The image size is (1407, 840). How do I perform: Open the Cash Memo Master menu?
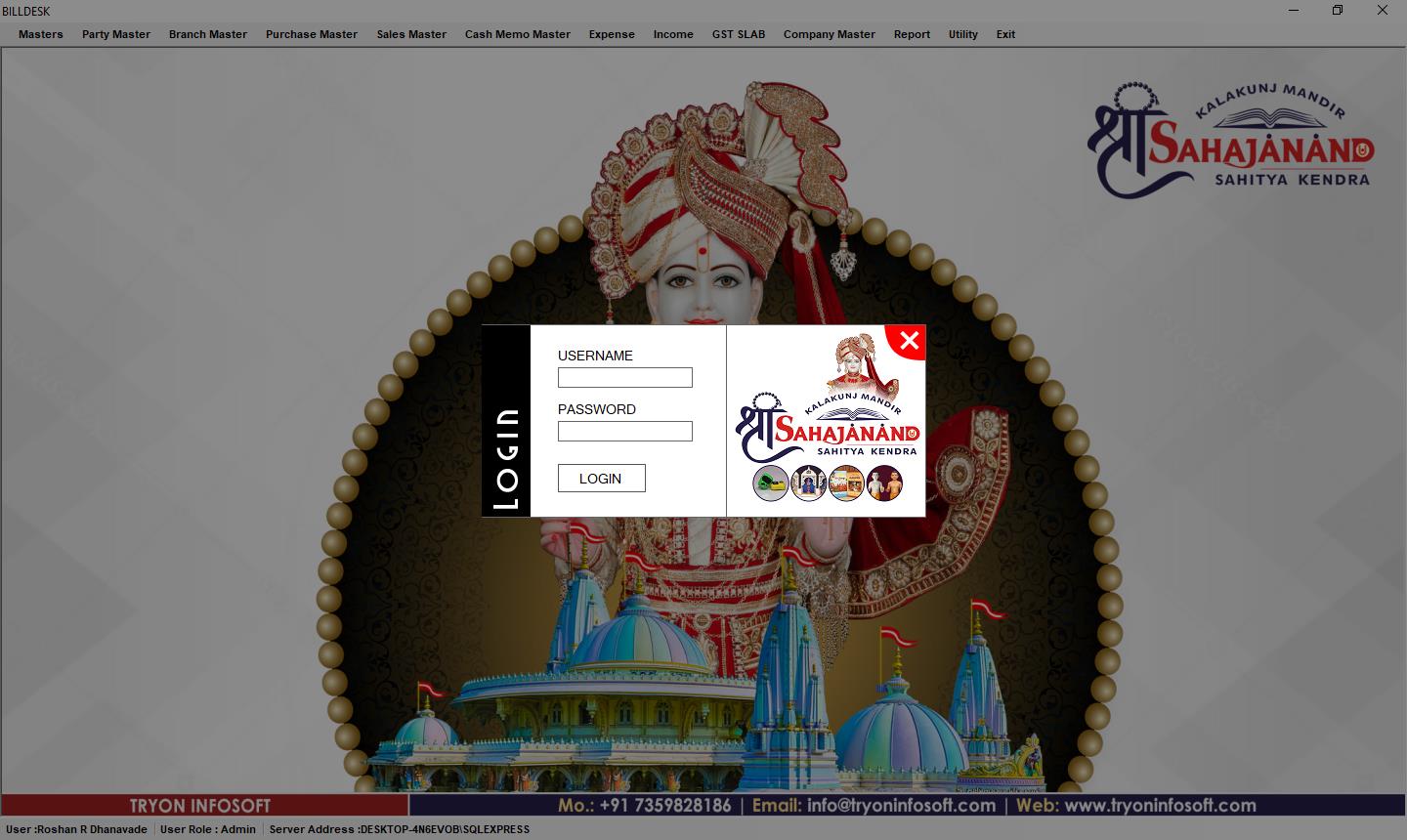[x=517, y=34]
